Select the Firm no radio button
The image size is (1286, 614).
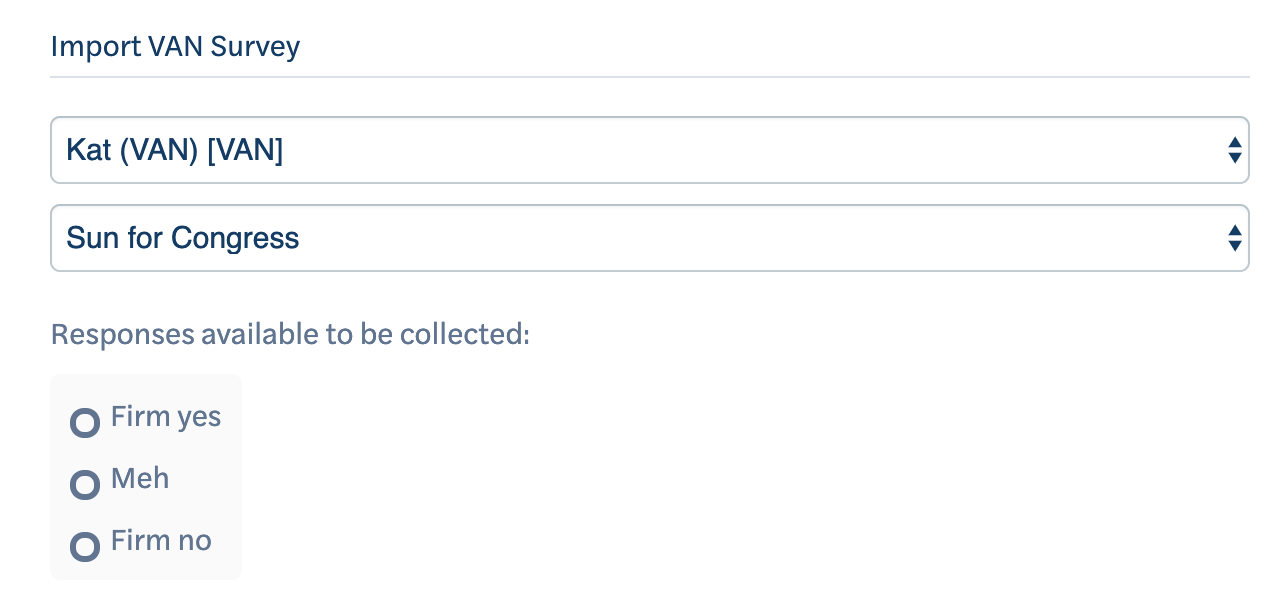click(85, 547)
